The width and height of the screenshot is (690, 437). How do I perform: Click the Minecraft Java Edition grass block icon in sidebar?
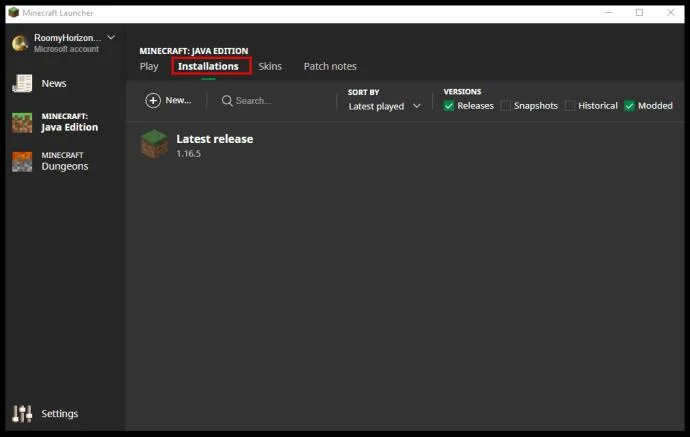22,123
